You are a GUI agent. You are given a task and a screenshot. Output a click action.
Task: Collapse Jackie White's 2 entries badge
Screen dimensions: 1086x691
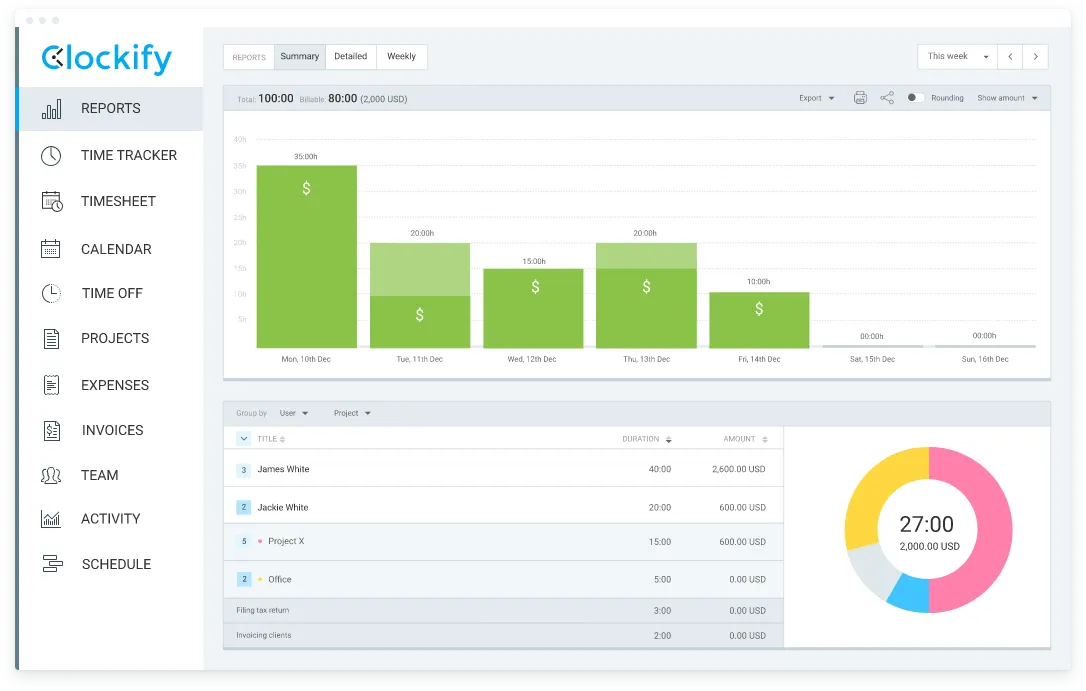[x=244, y=508]
